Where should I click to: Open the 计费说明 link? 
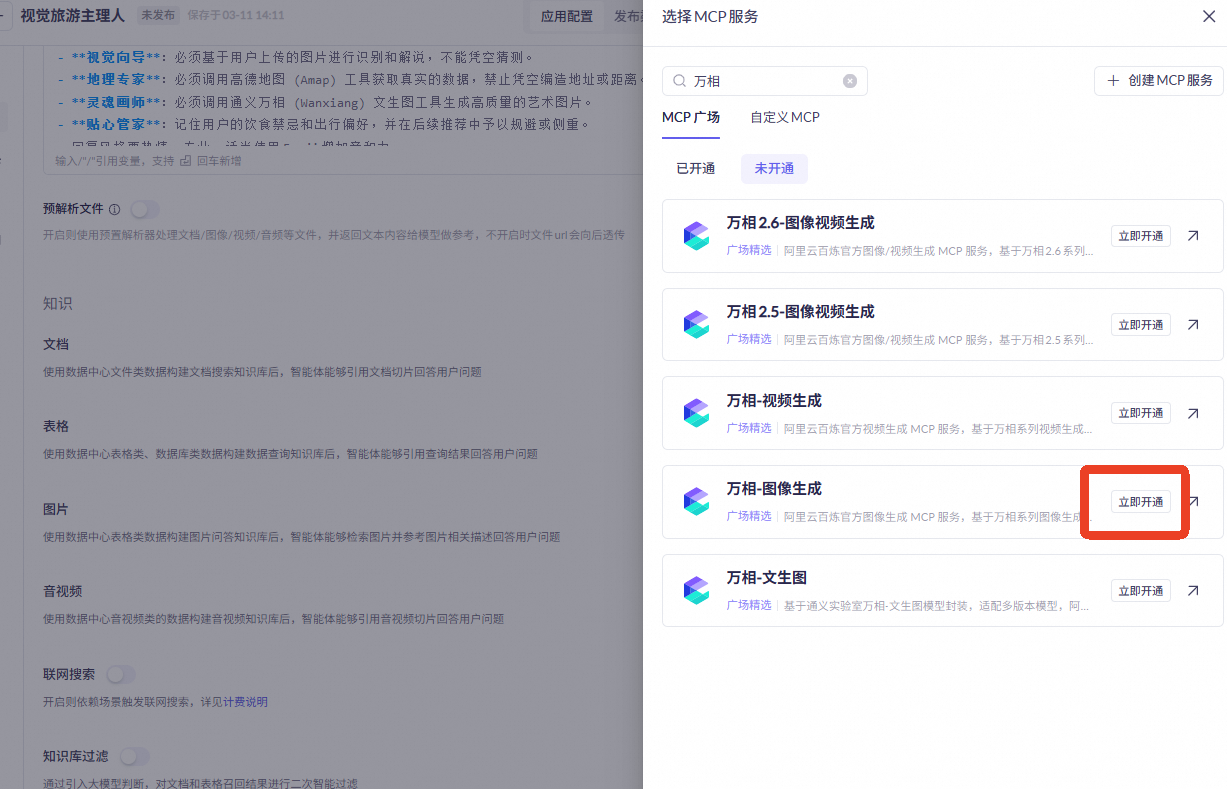[x=245, y=702]
